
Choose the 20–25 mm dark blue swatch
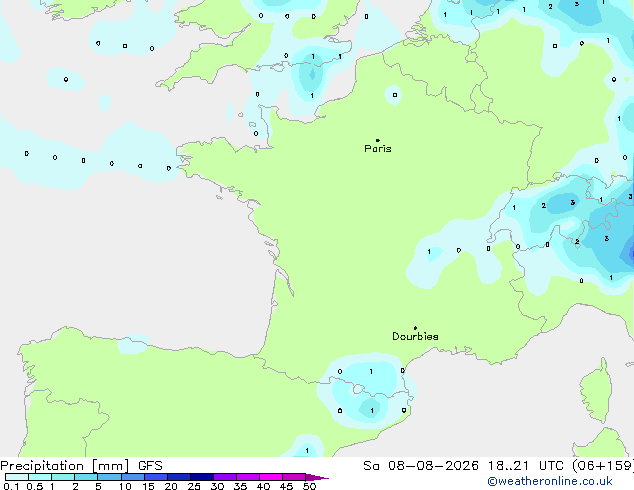[178, 477]
